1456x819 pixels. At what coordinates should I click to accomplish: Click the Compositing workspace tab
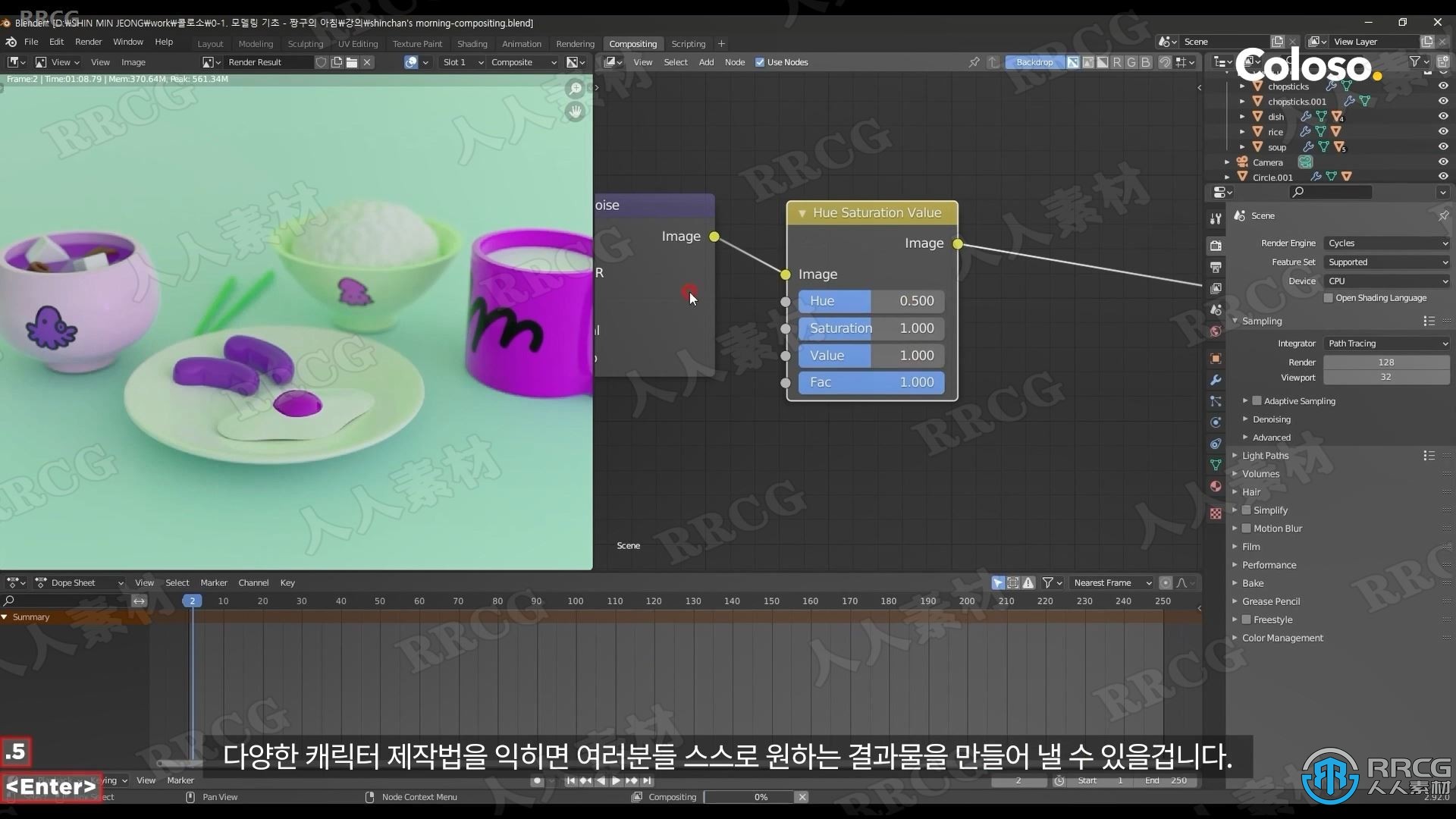pos(632,43)
